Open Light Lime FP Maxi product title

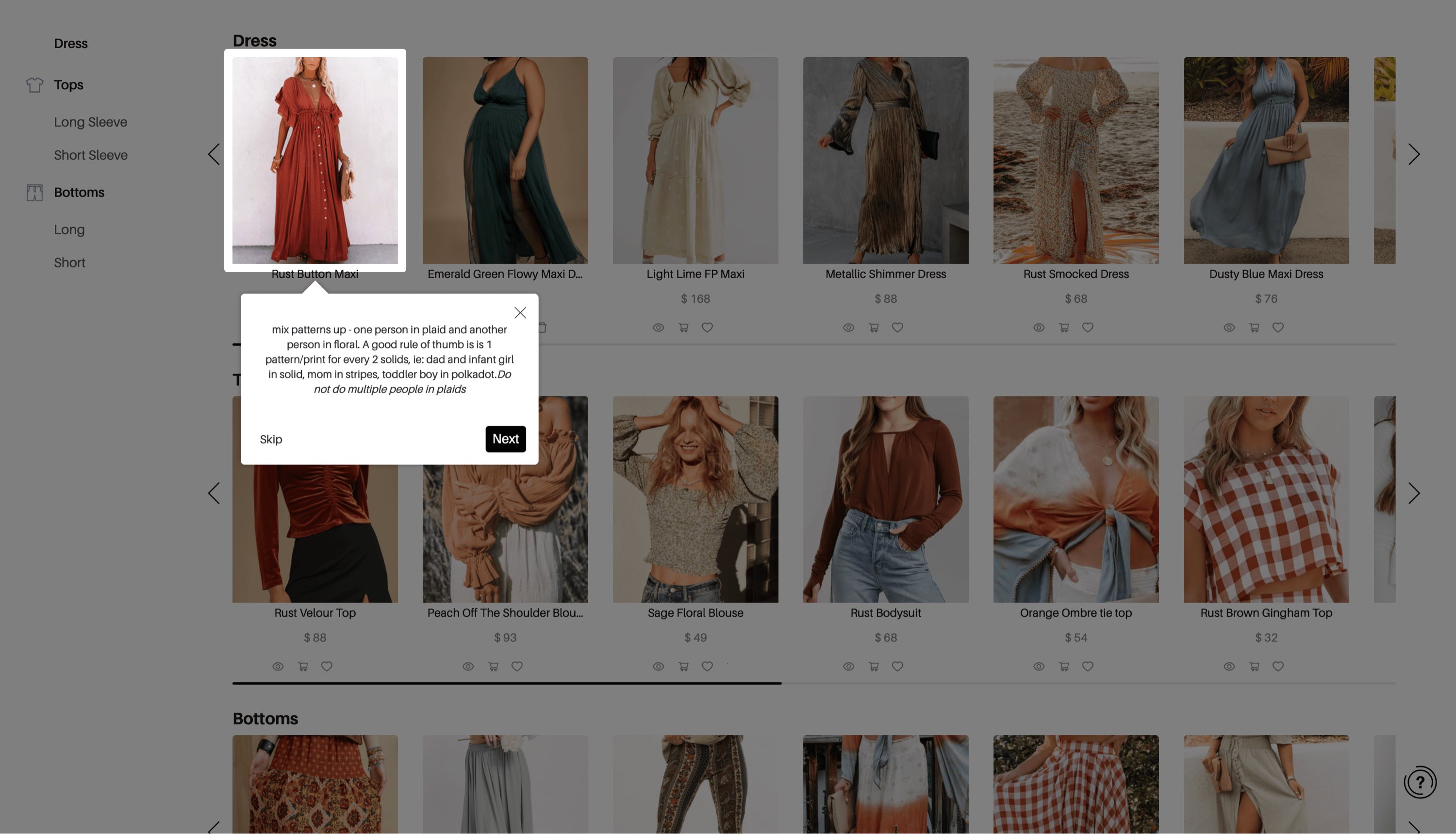[x=695, y=275]
